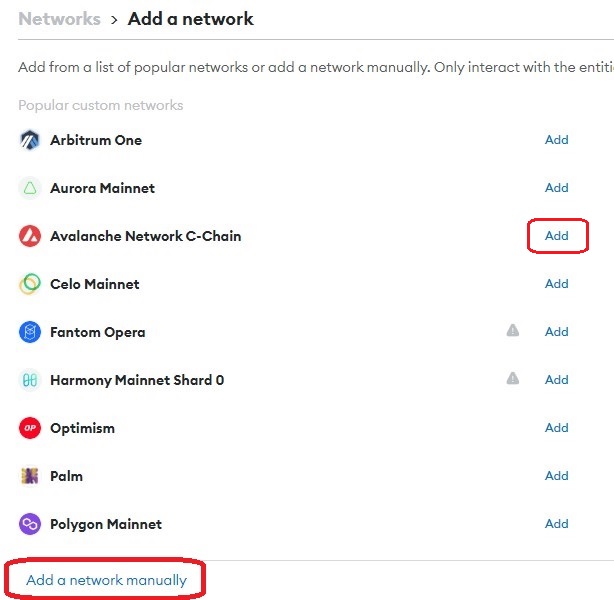The width and height of the screenshot is (614, 600).
Task: Go back to Networks breadcrumb
Action: [x=59, y=19]
